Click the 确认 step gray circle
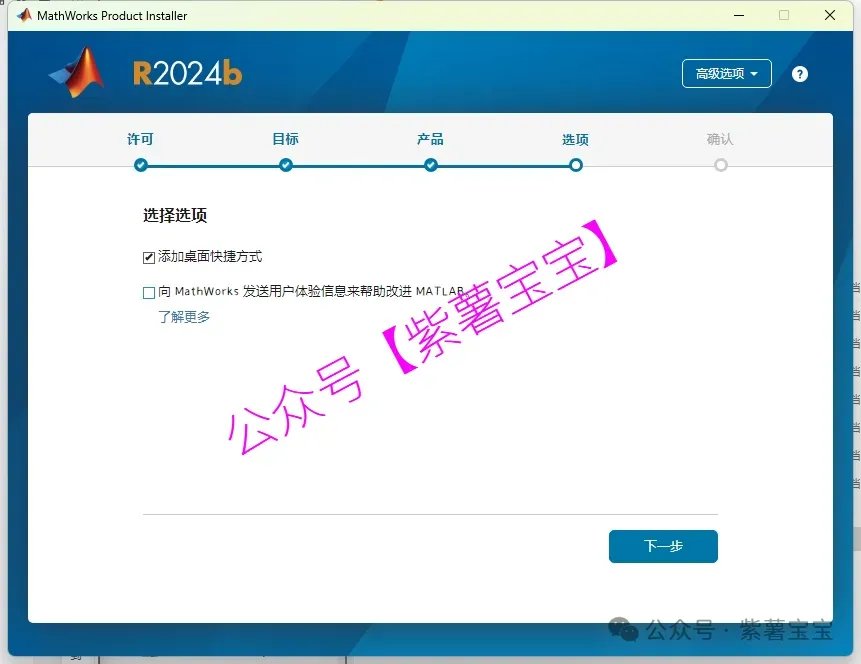Screen dimensions: 861x664 720,165
